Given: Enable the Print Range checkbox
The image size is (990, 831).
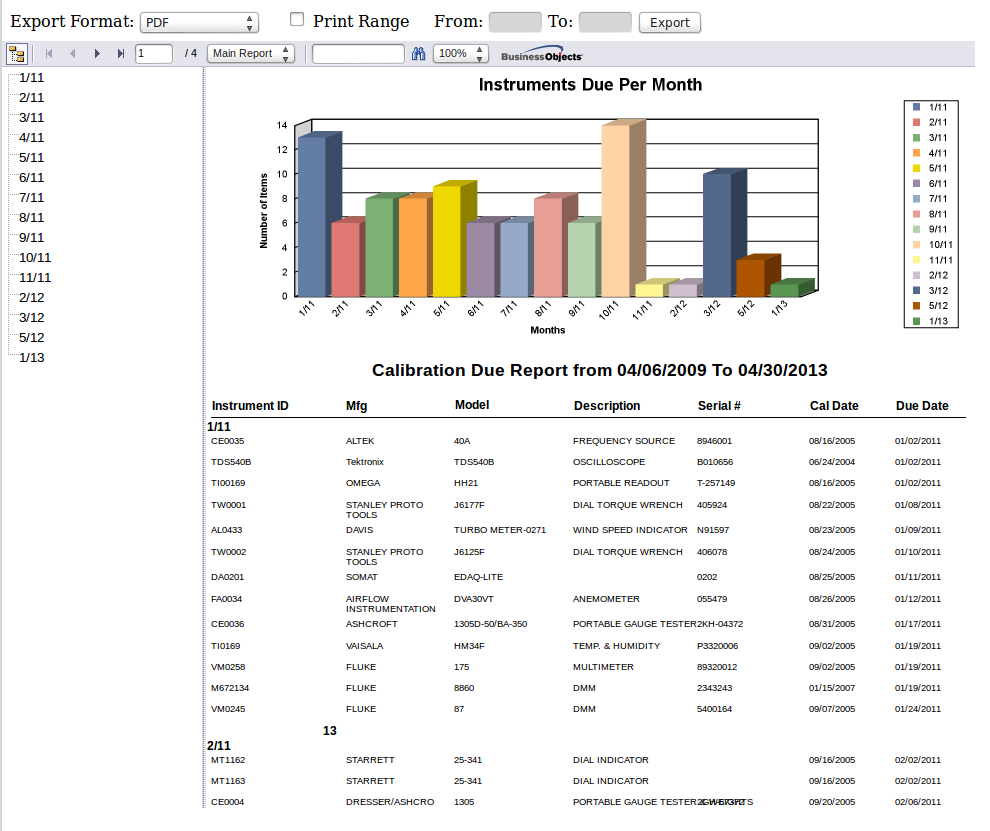Looking at the screenshot, I should coord(295,18).
